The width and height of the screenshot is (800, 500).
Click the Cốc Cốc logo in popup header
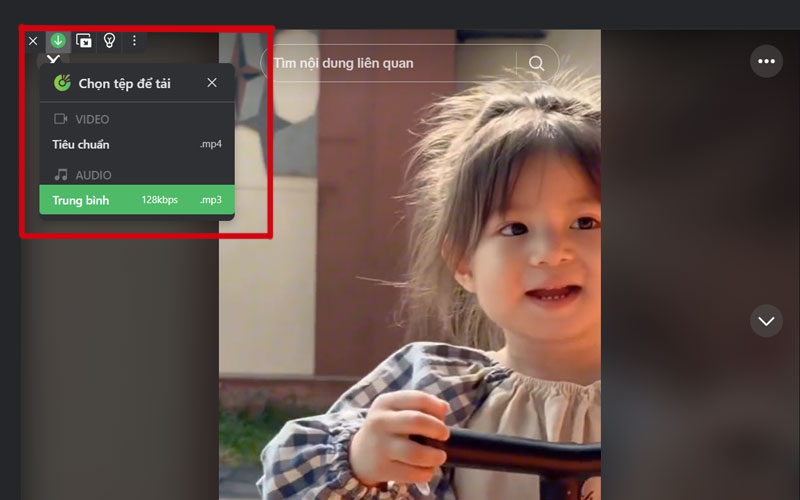point(62,83)
